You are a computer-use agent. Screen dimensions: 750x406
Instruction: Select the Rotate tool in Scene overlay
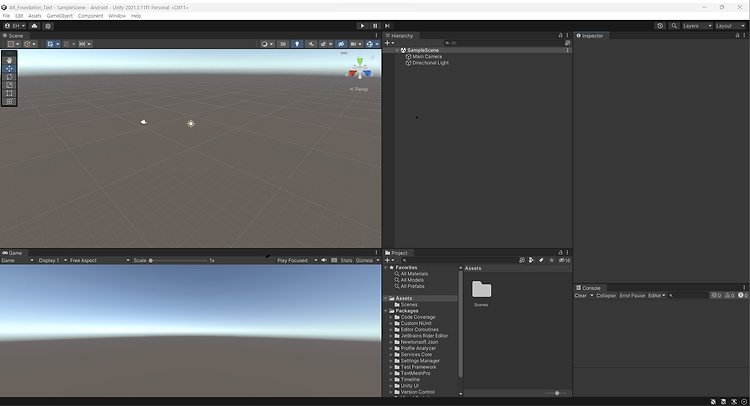point(9,77)
